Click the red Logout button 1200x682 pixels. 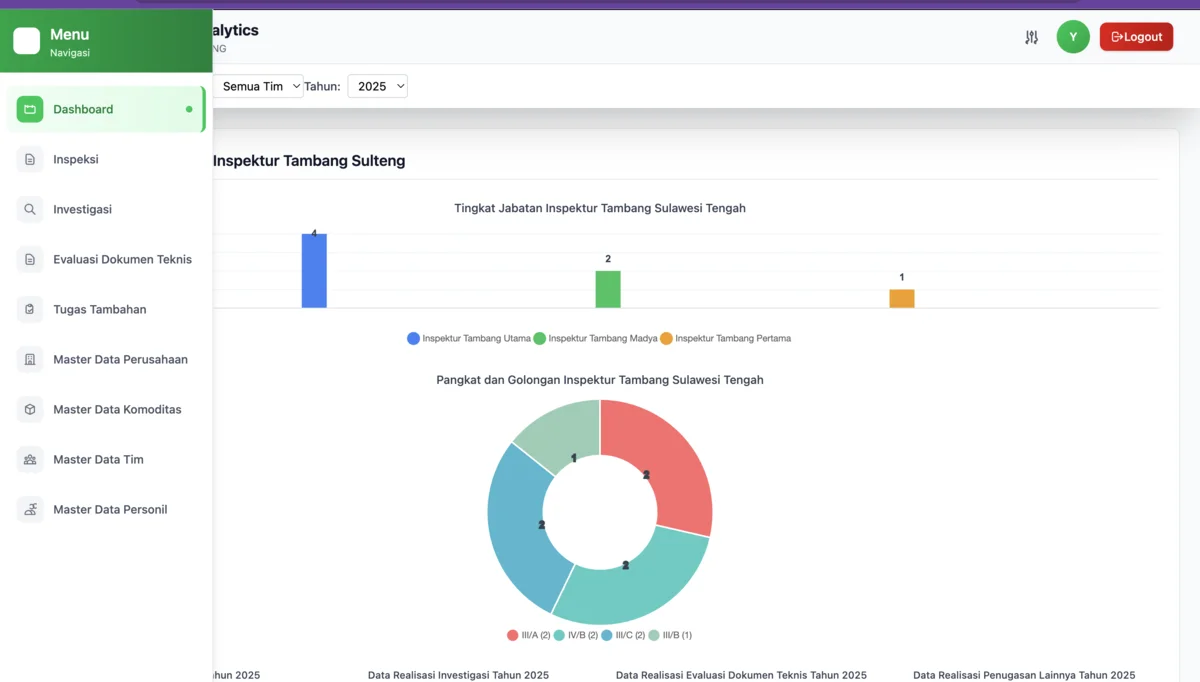point(1136,36)
